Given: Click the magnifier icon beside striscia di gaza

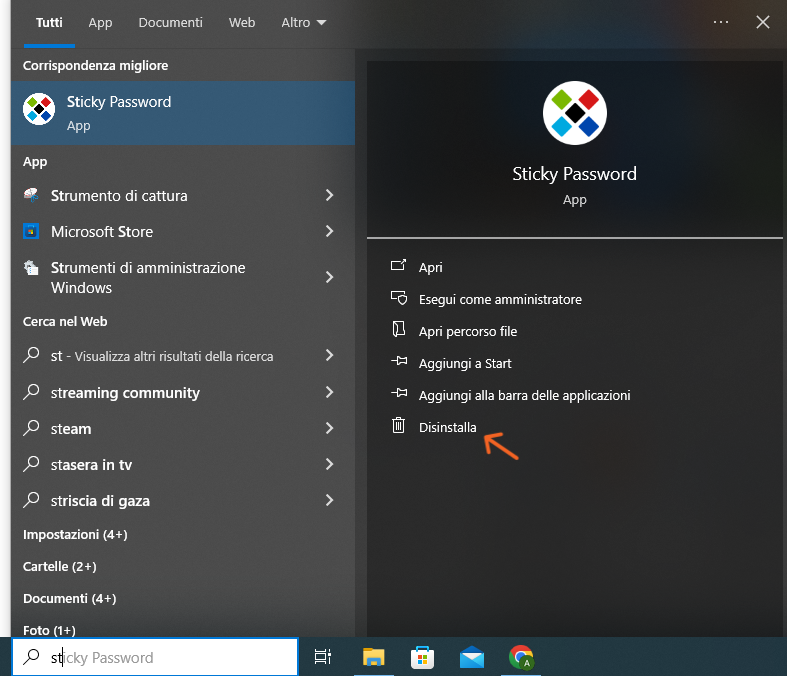Looking at the screenshot, I should [31, 500].
